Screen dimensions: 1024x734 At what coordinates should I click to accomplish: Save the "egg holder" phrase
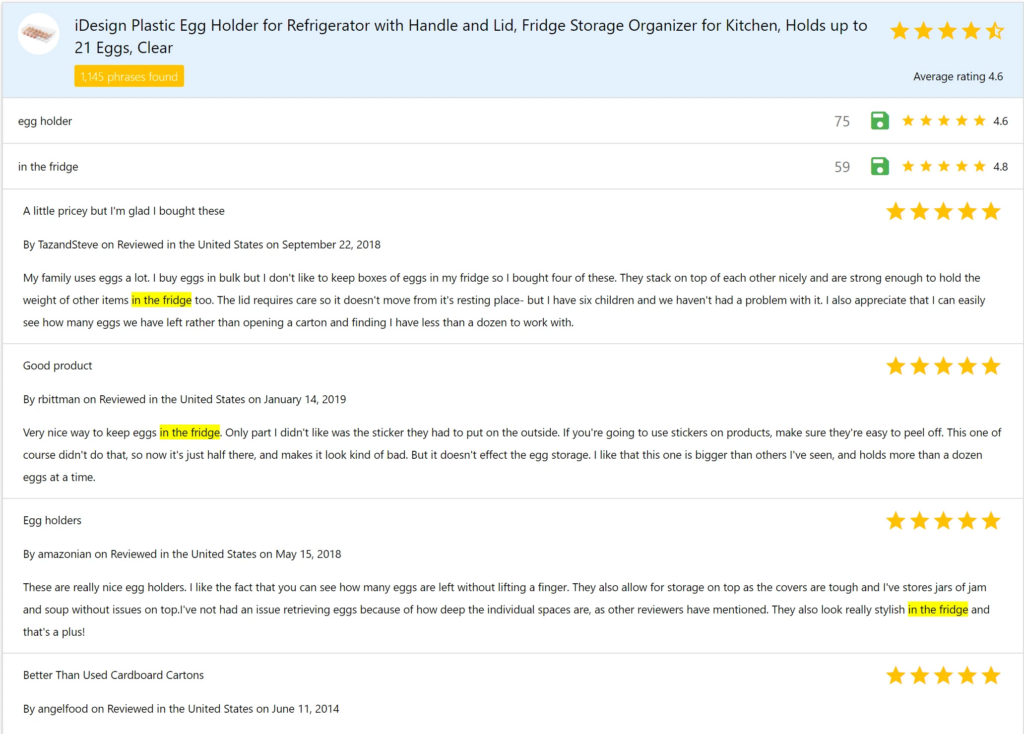(x=879, y=120)
